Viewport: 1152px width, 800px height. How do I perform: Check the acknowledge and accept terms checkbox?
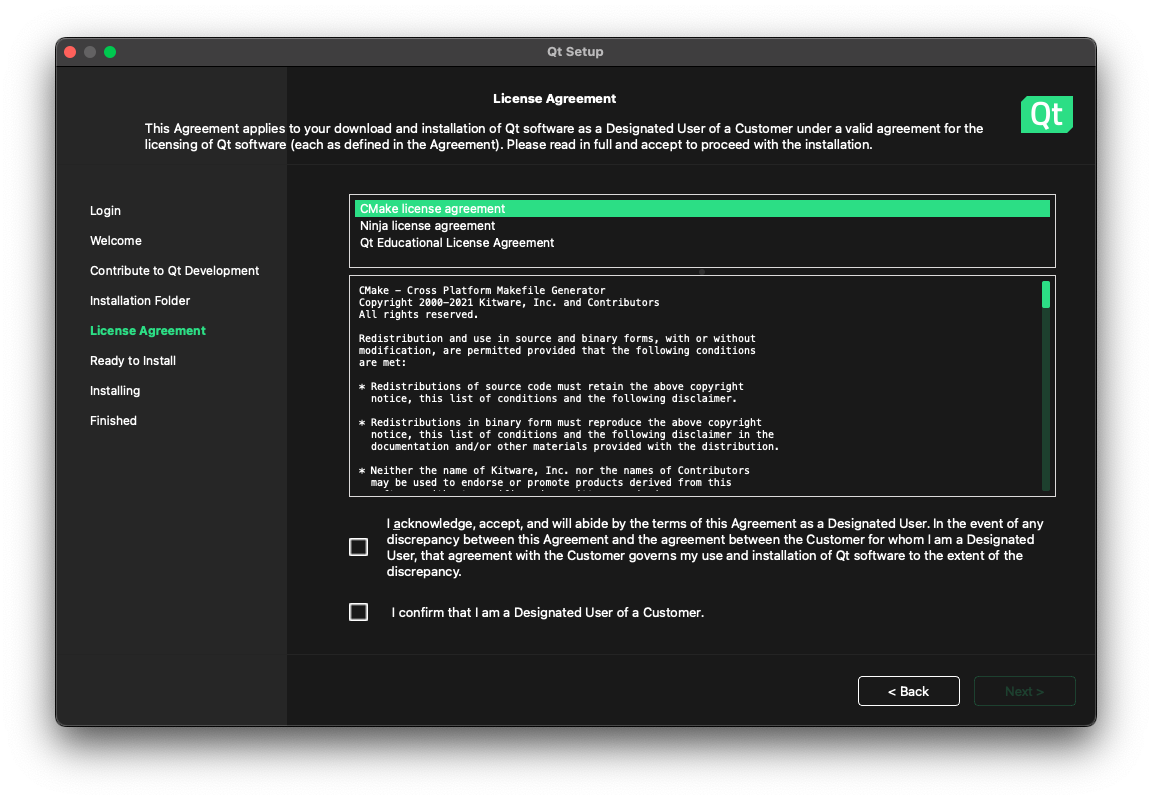(x=358, y=547)
